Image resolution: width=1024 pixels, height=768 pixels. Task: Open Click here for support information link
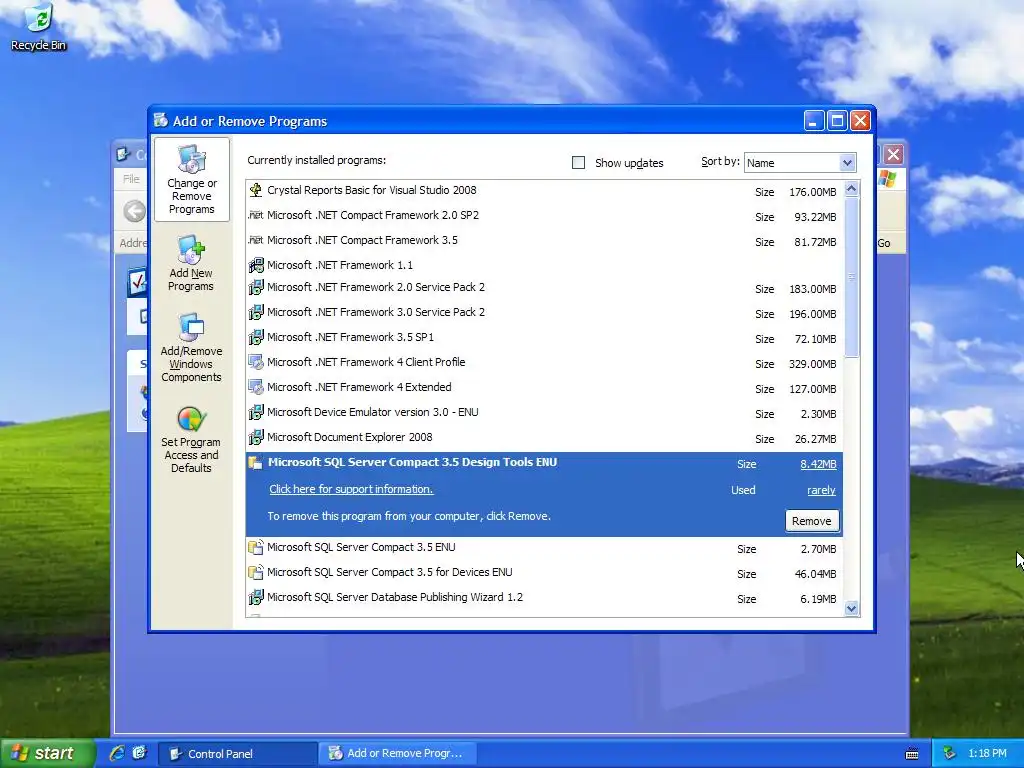(x=351, y=489)
